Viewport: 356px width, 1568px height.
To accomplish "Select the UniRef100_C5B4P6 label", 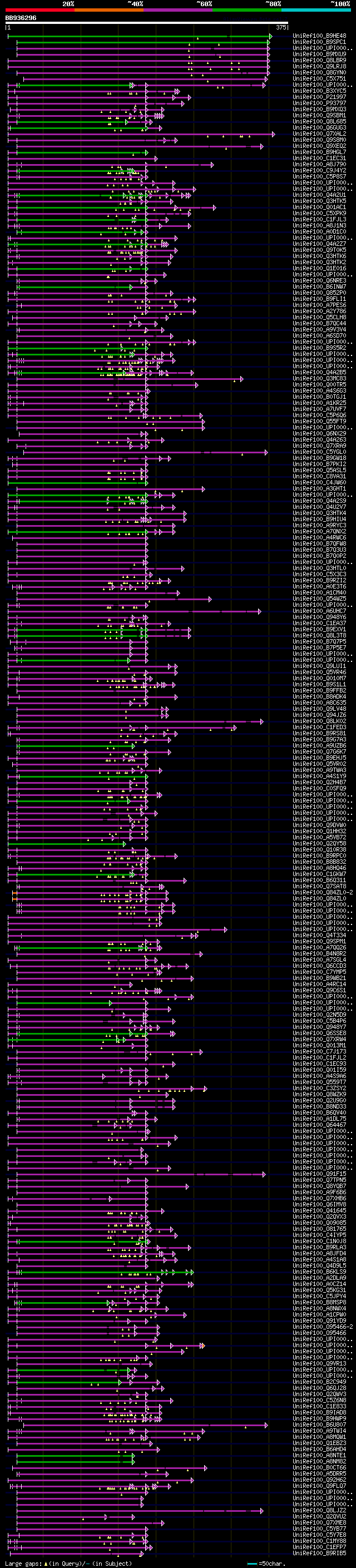I will pyautogui.click(x=319, y=1021).
